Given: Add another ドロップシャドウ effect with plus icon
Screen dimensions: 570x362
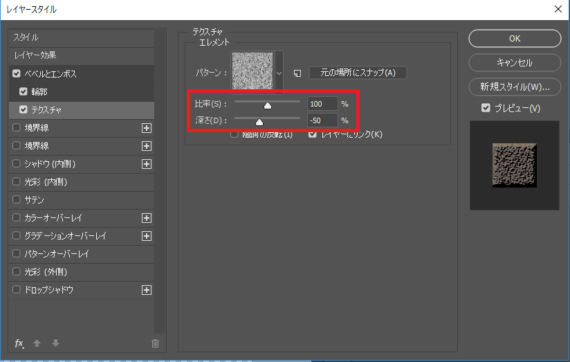Looking at the screenshot, I should click(x=146, y=290).
